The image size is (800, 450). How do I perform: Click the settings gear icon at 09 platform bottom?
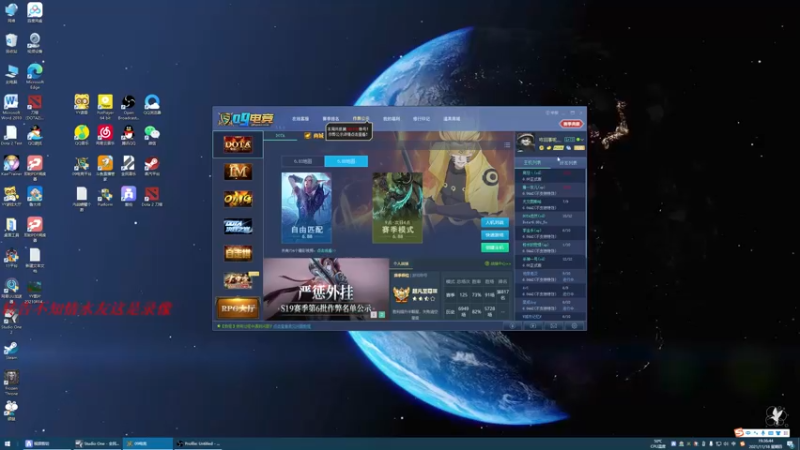click(574, 326)
